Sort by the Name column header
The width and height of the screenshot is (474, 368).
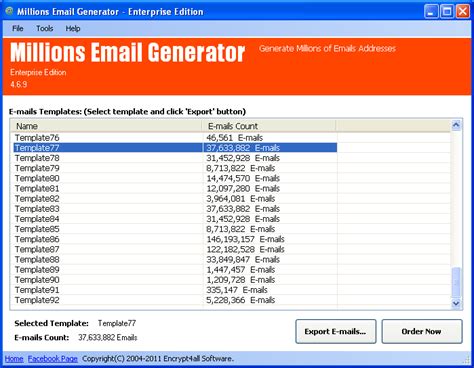click(106, 126)
